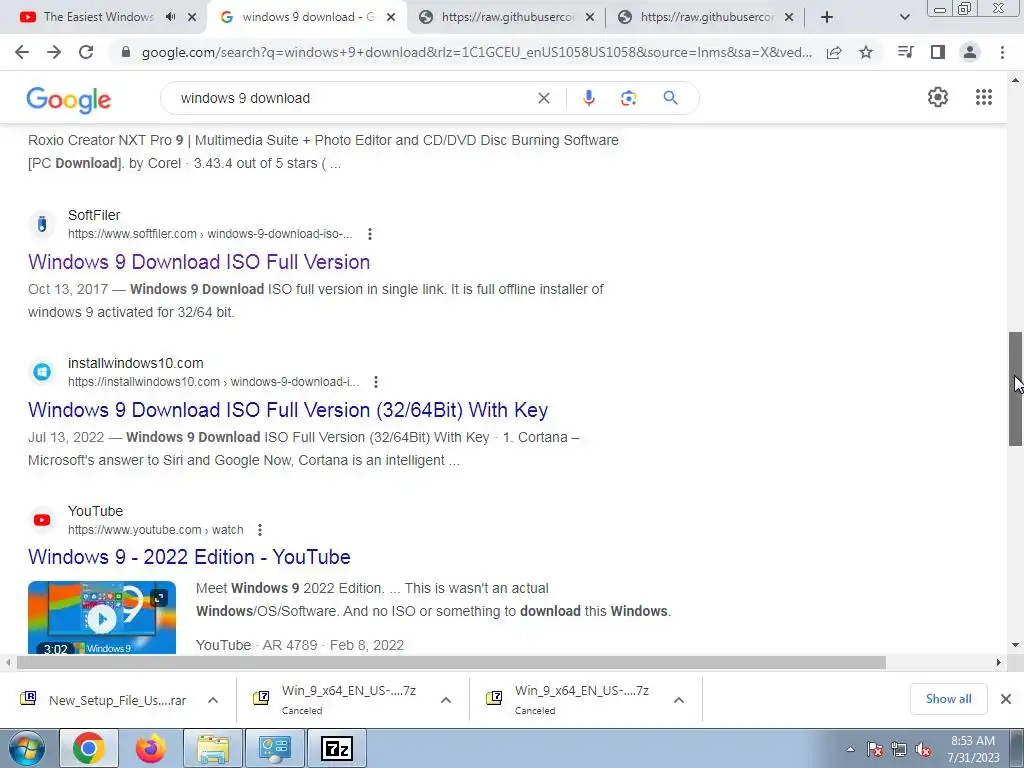Switch to second raw.githubusercontent tab
The image size is (1024, 768).
click(x=705, y=17)
